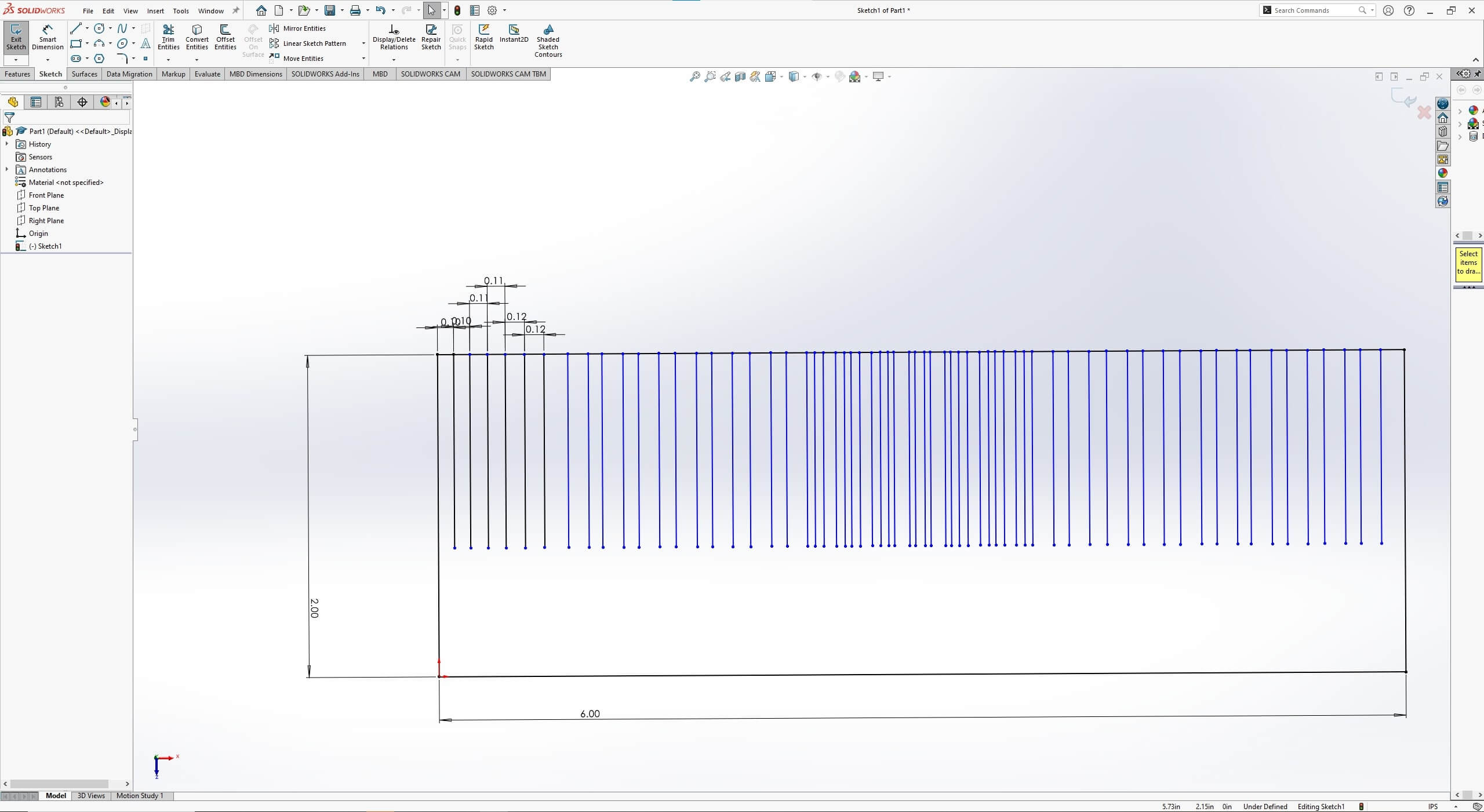Expand the History tree node
Viewport: 1484px width, 812px height.
tap(7, 144)
